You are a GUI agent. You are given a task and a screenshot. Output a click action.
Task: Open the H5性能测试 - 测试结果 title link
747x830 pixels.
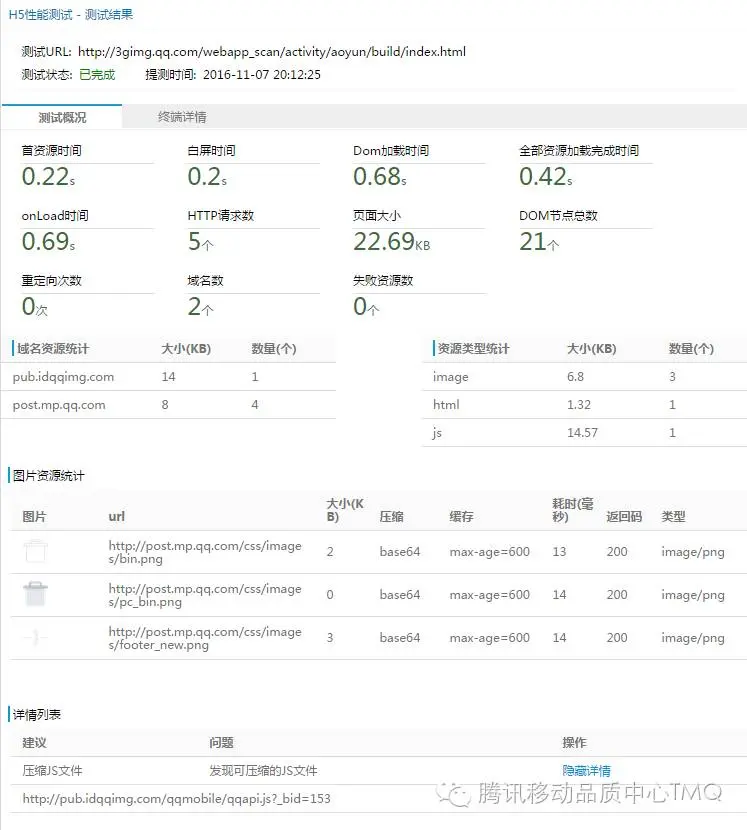(x=70, y=15)
